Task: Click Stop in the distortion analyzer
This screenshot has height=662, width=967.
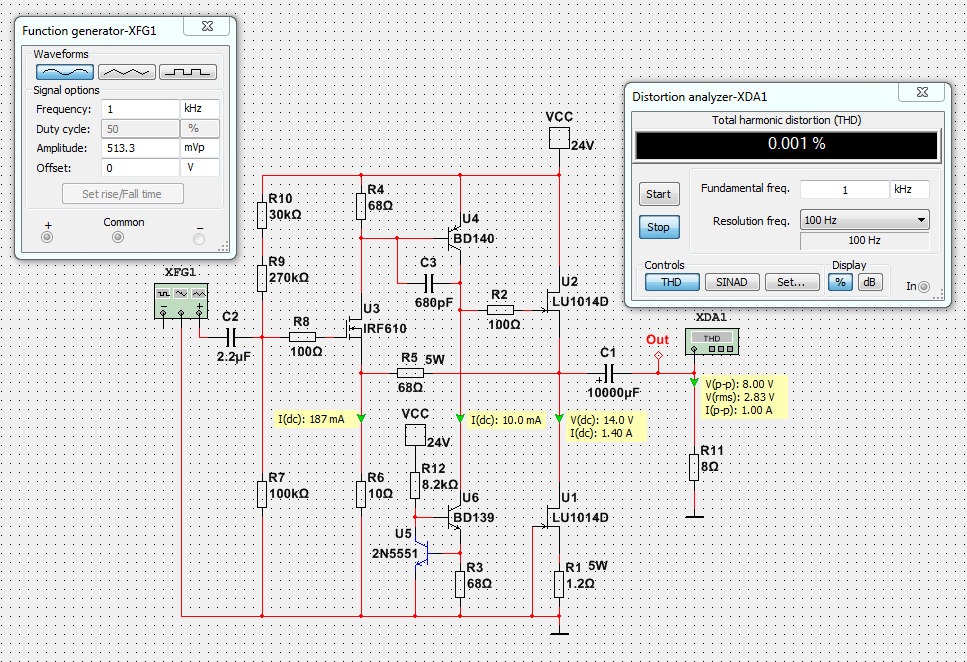Action: 659,227
